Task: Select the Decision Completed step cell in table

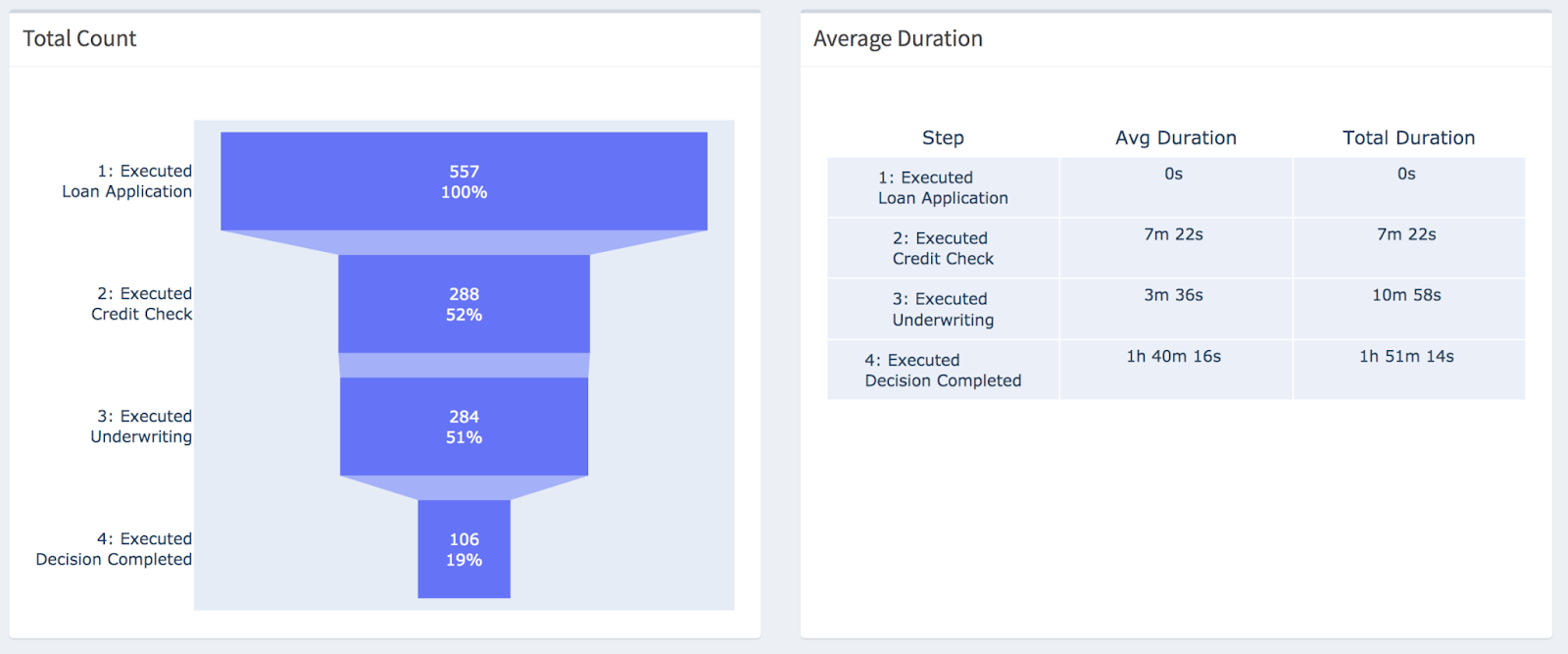Action: coord(943,371)
